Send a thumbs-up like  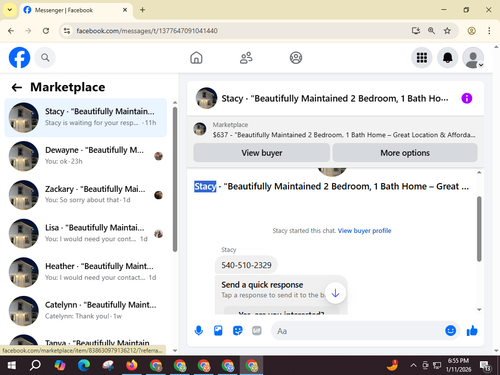click(x=472, y=331)
